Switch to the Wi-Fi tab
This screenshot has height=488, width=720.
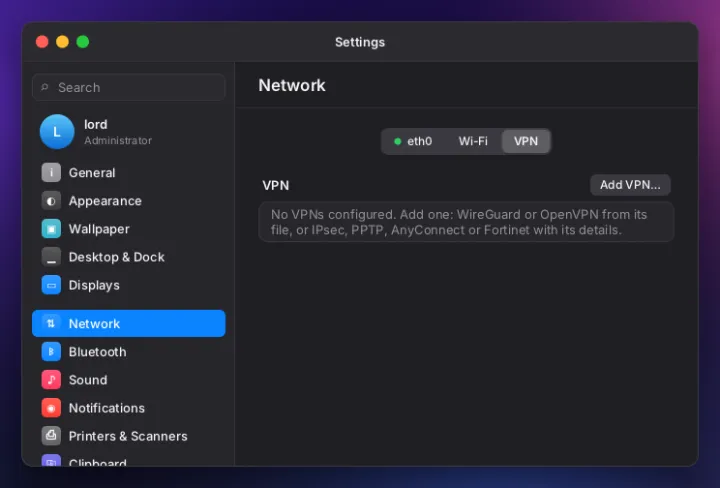pyautogui.click(x=473, y=141)
